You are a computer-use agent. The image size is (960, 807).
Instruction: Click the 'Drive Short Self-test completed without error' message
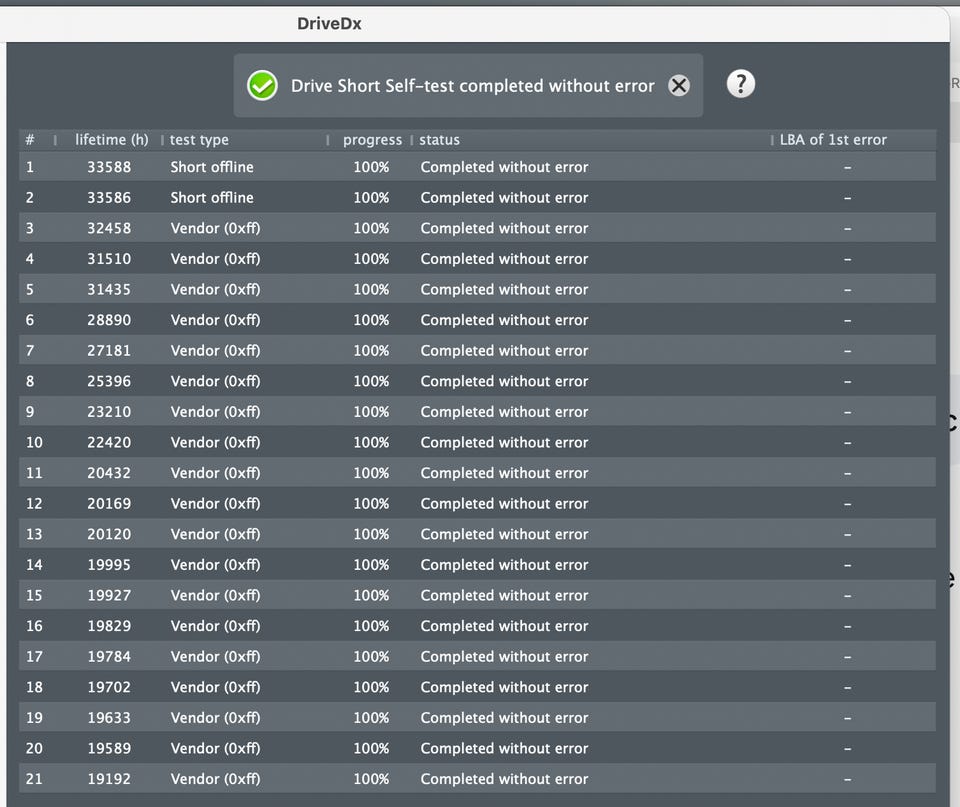tap(473, 86)
